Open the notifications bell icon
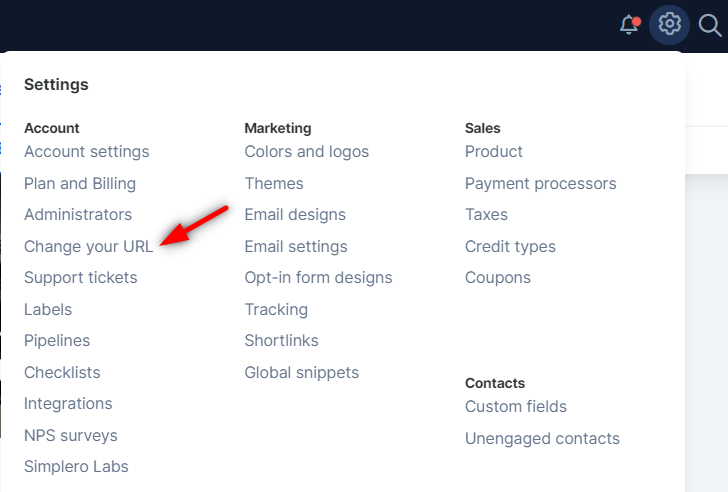Screen dimensions: 728x492 tap(630, 25)
